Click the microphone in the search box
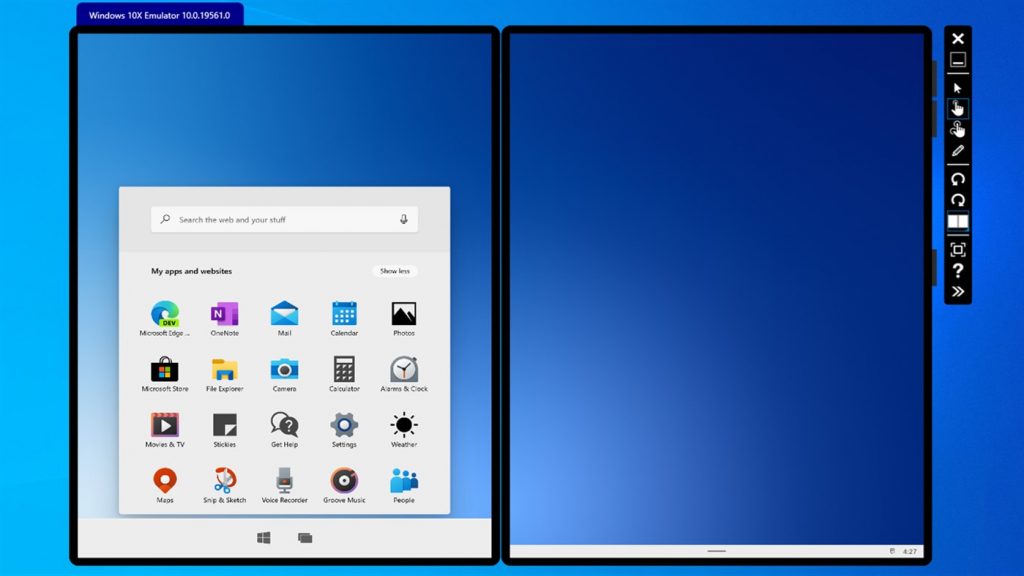The image size is (1024, 576). click(404, 219)
